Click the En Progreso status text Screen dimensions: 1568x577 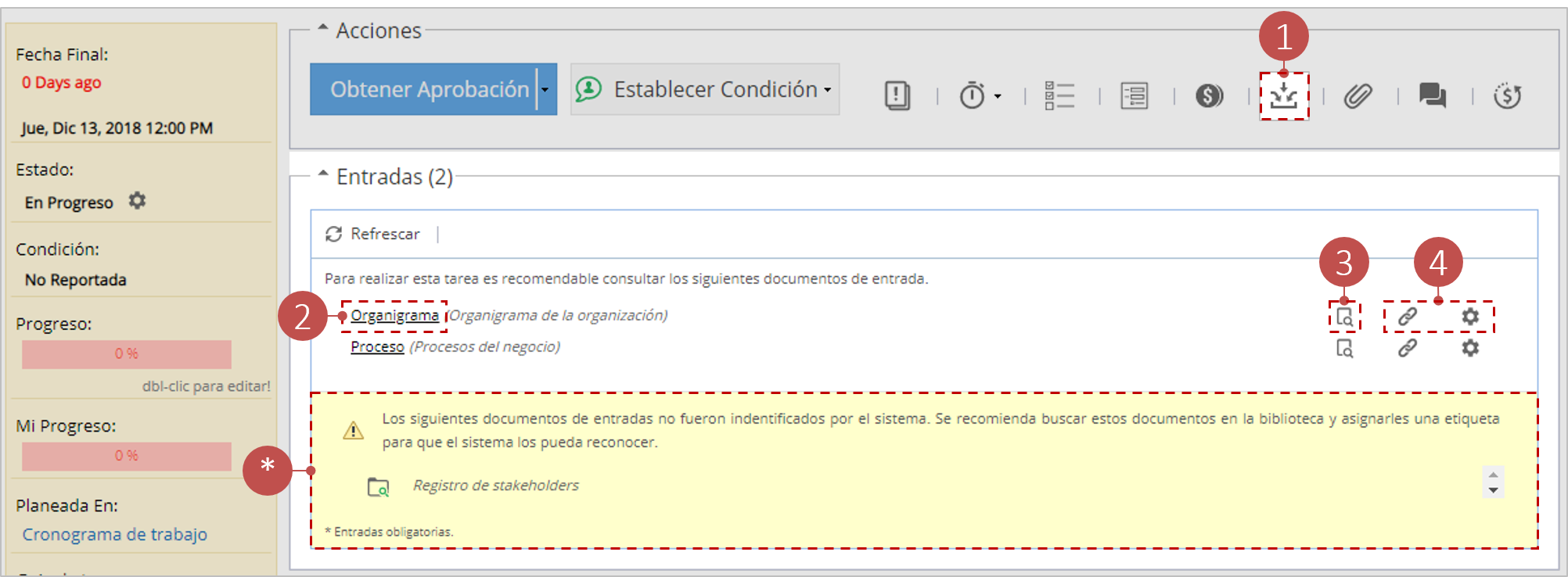click(x=69, y=202)
